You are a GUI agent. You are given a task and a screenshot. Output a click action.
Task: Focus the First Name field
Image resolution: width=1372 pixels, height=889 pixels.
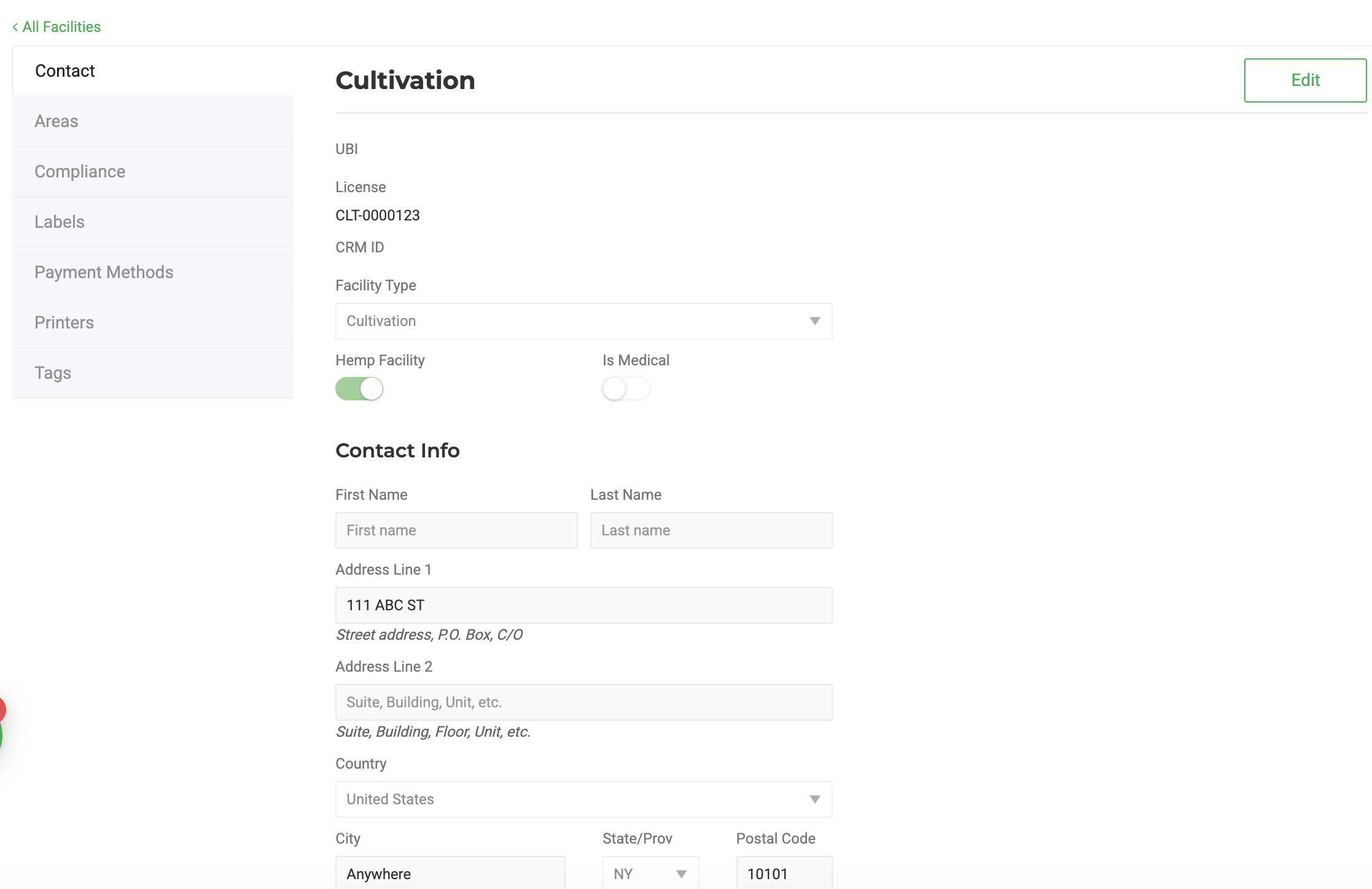point(456,530)
